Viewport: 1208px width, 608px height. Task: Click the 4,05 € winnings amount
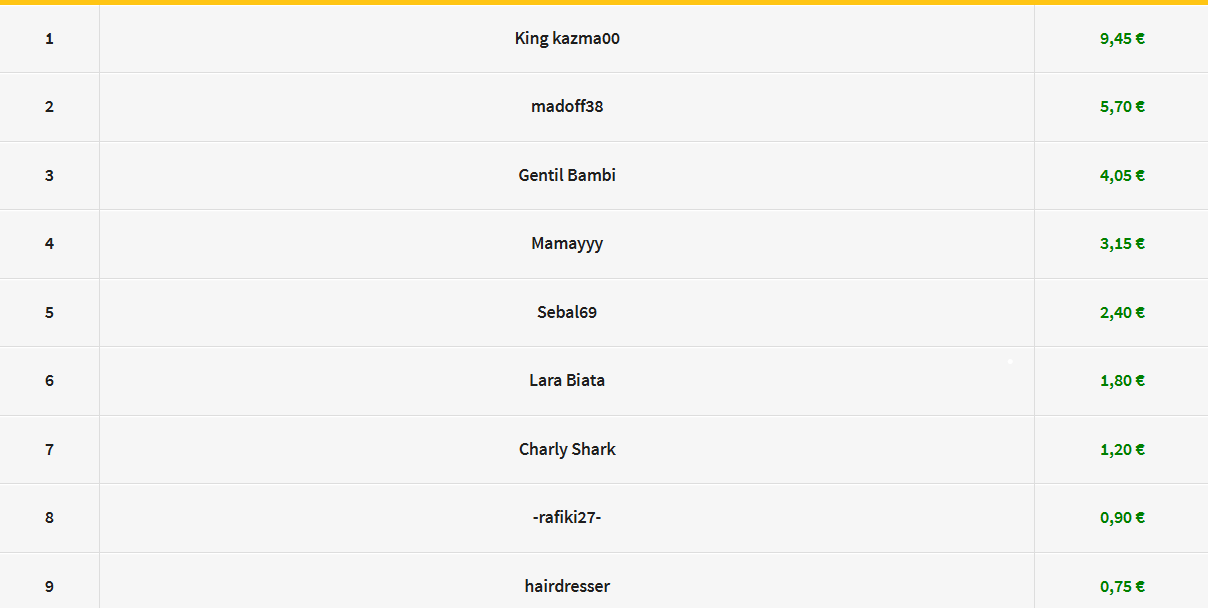click(1122, 175)
